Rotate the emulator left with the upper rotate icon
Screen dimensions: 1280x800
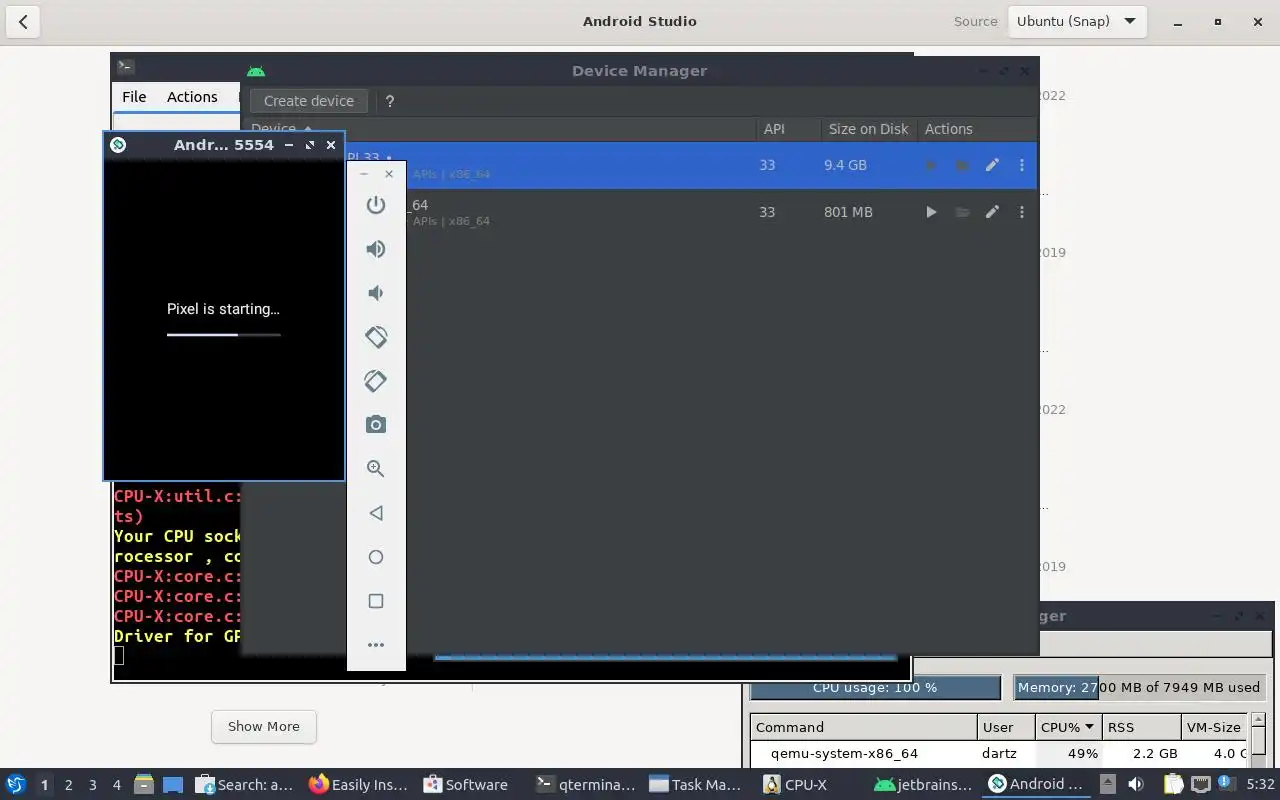click(x=376, y=337)
